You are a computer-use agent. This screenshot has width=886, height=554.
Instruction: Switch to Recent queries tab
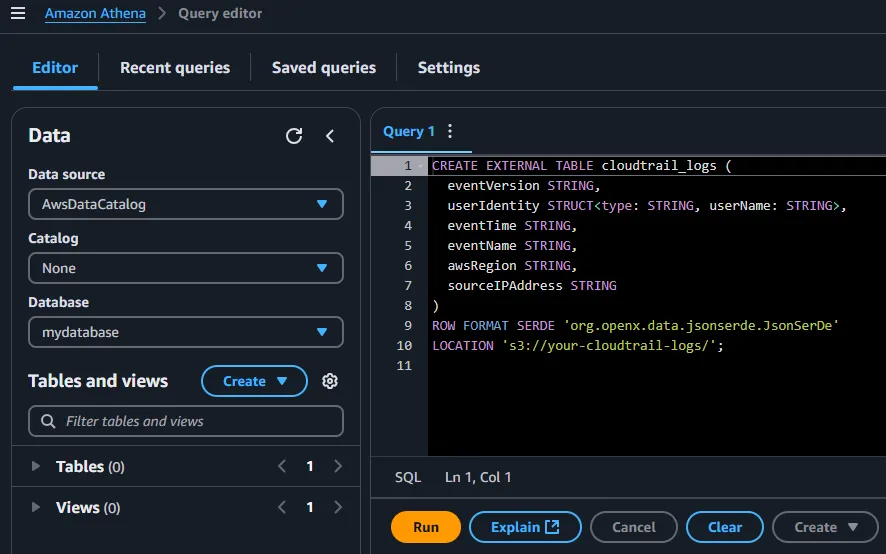coord(175,68)
